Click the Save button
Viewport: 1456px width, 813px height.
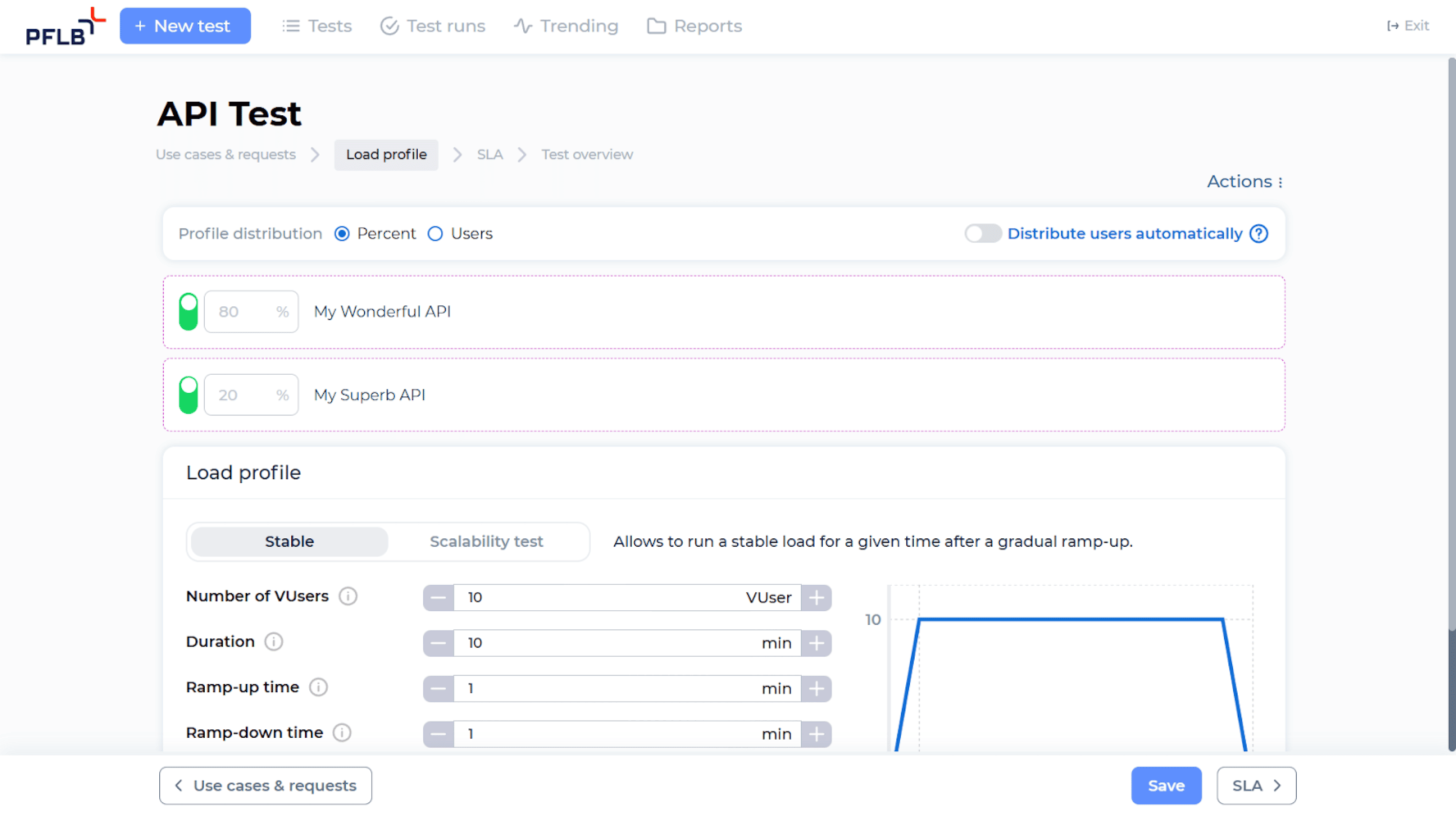point(1166,785)
